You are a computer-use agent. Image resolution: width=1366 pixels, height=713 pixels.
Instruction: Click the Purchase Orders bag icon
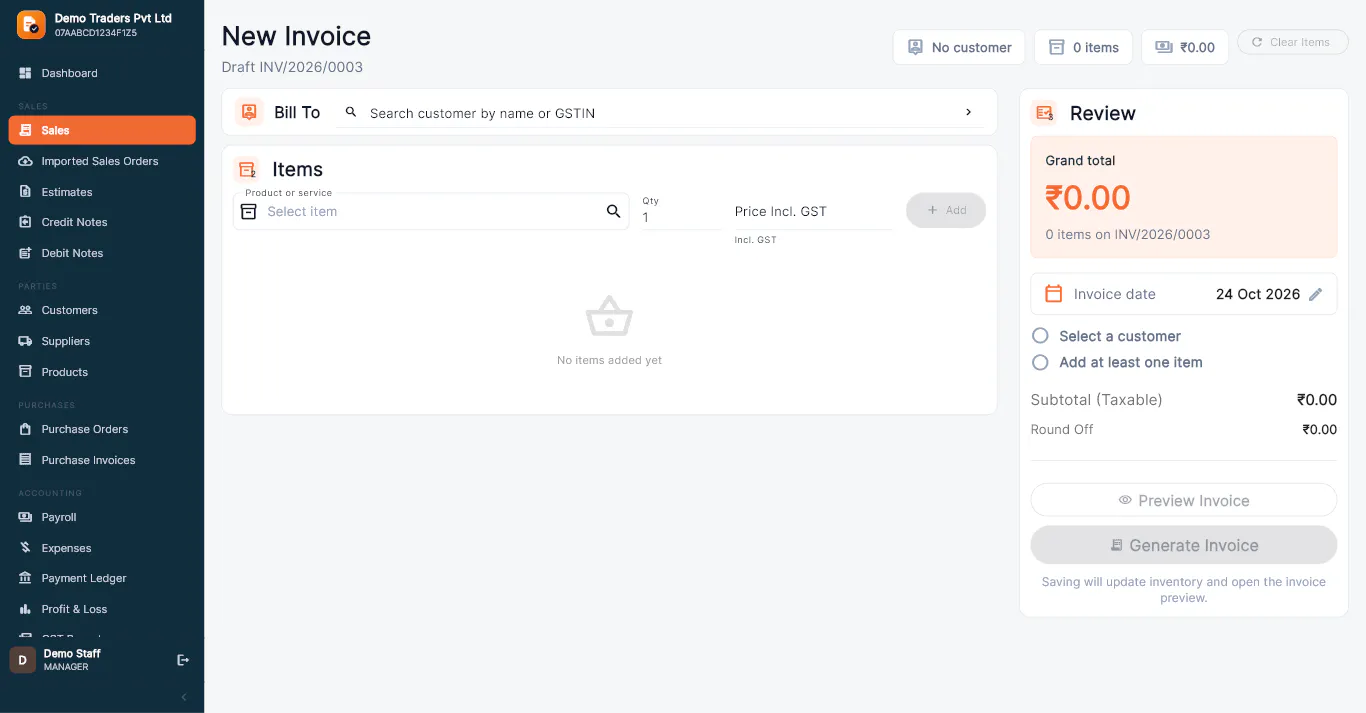[26, 429]
